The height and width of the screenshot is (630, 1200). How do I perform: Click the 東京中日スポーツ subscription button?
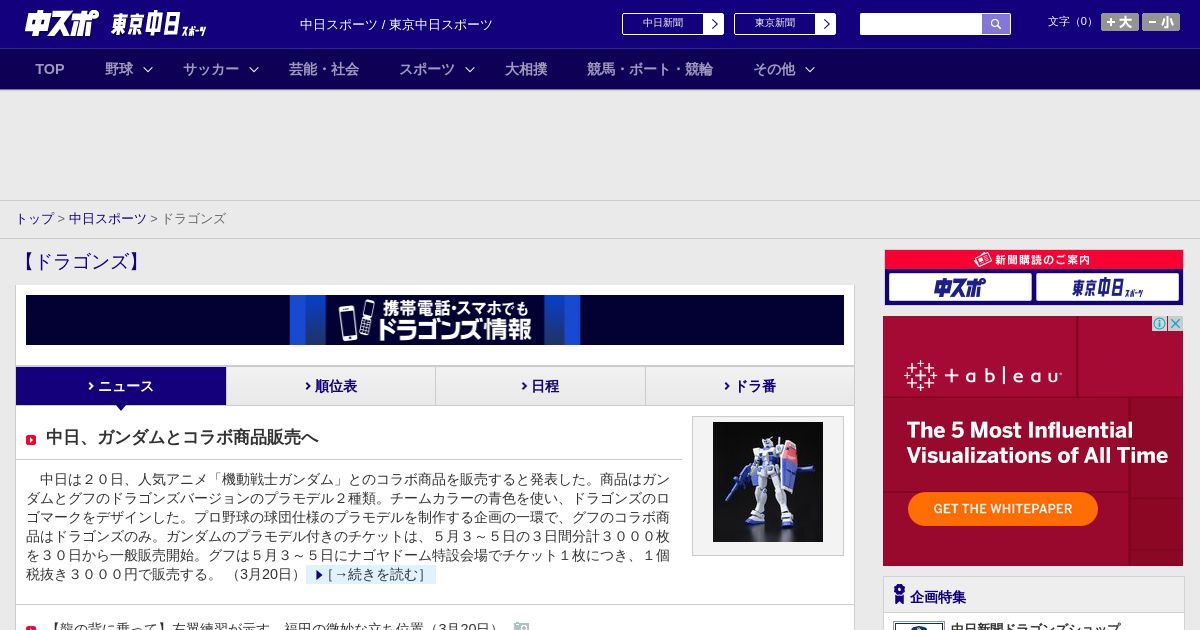pyautogui.click(x=1108, y=288)
